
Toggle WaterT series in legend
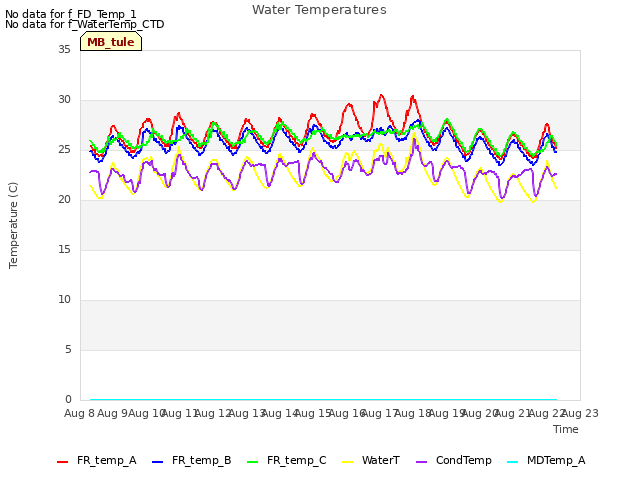[x=371, y=460]
